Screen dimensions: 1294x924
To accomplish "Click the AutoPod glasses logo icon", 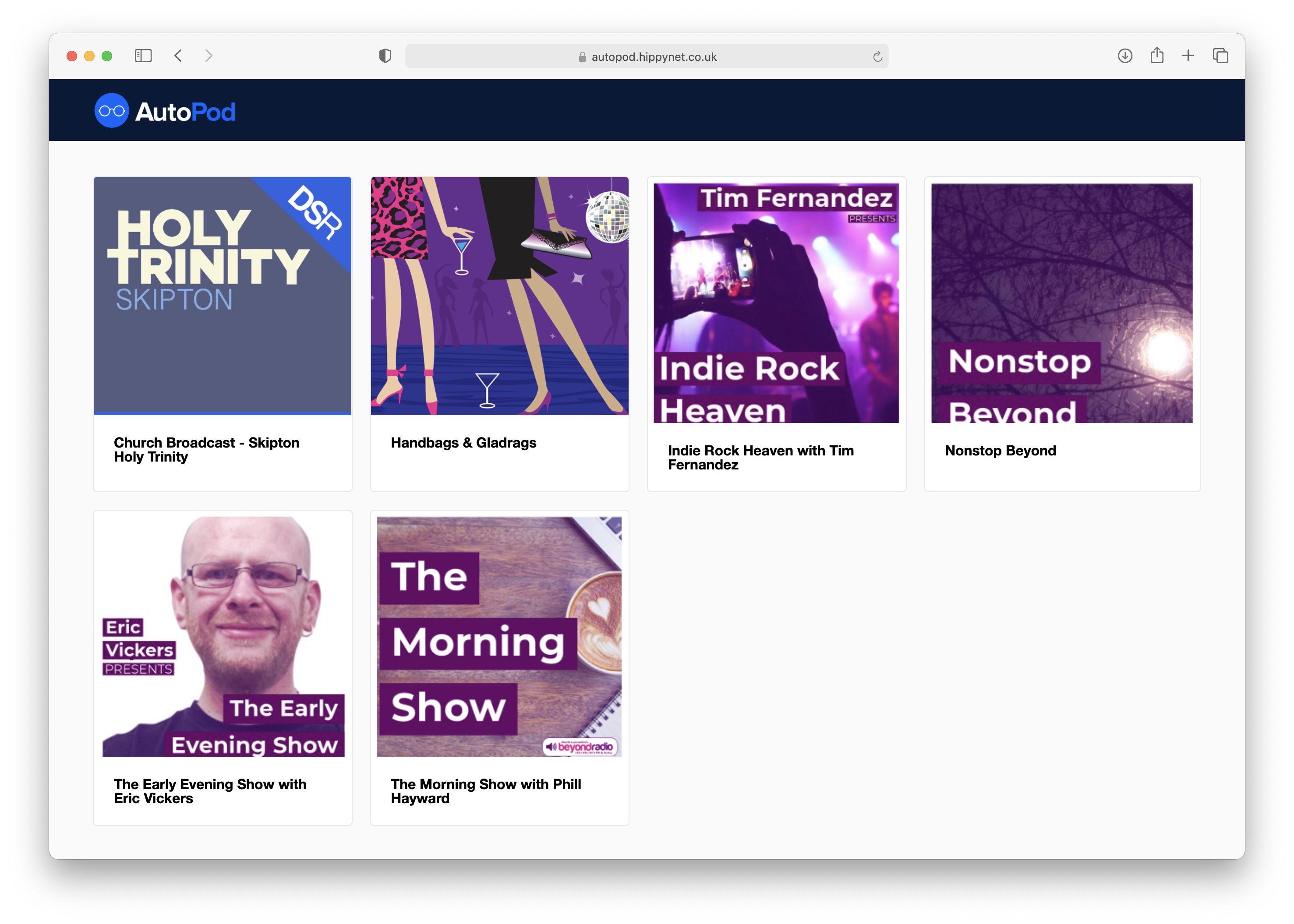I will pyautogui.click(x=112, y=110).
